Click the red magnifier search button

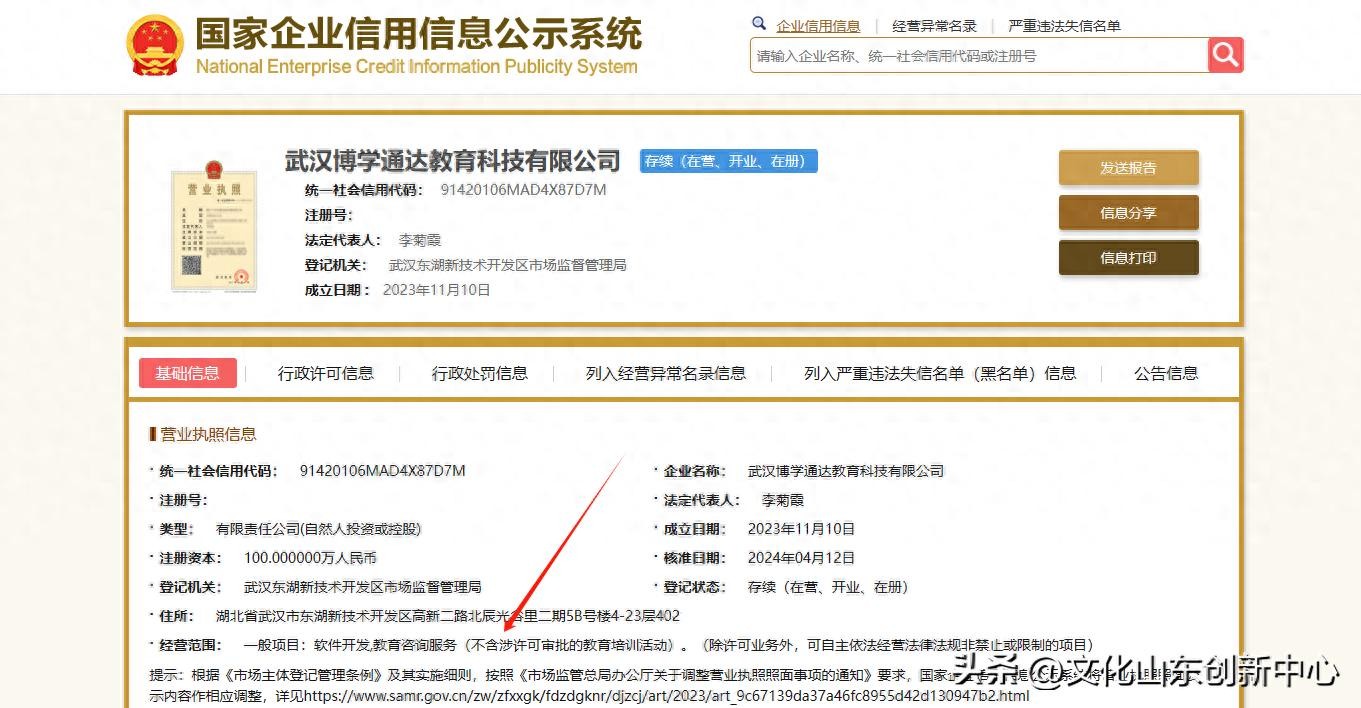pos(1225,55)
